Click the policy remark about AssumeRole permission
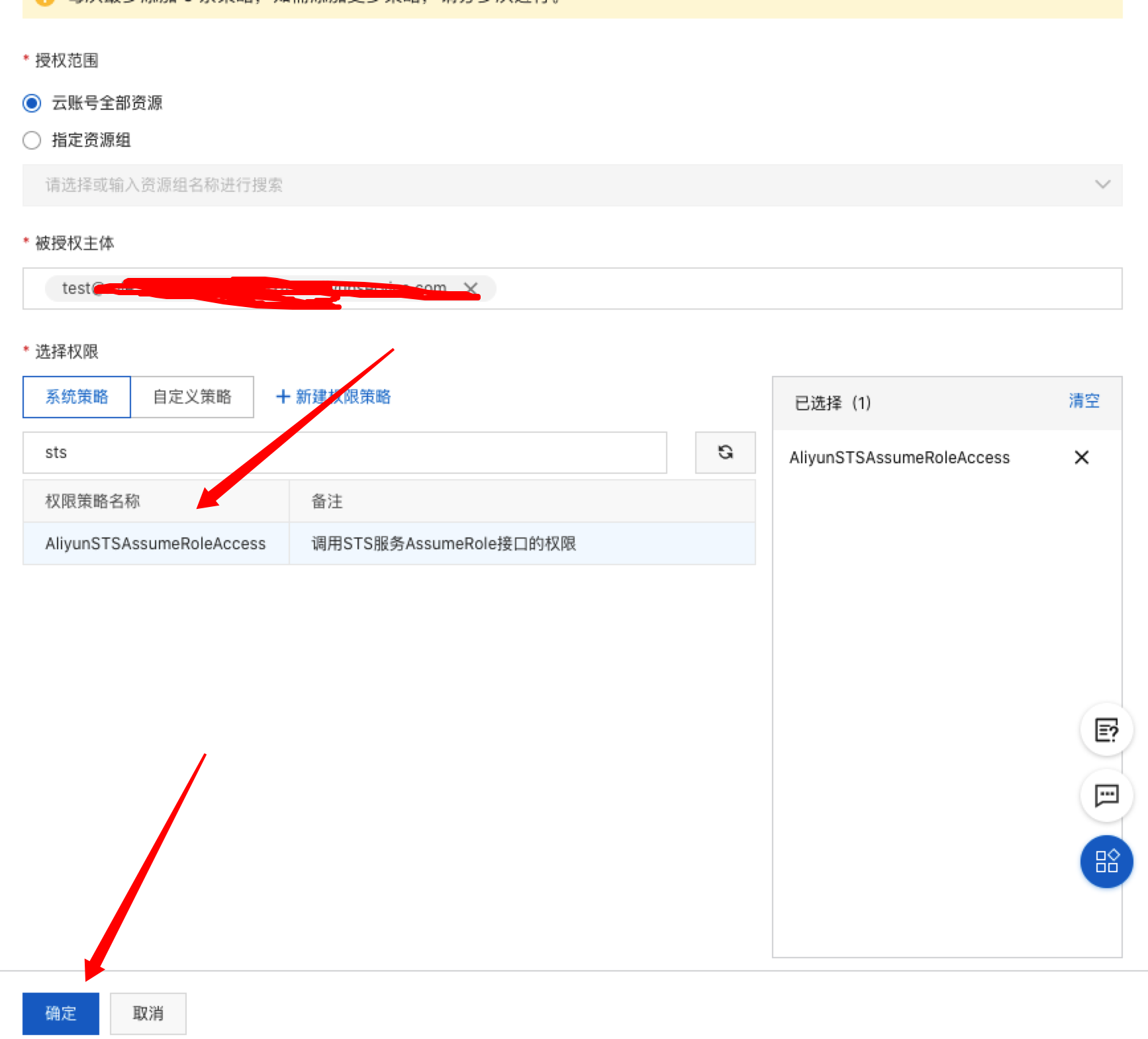Image resolution: width=1148 pixels, height=1039 pixels. click(x=444, y=543)
